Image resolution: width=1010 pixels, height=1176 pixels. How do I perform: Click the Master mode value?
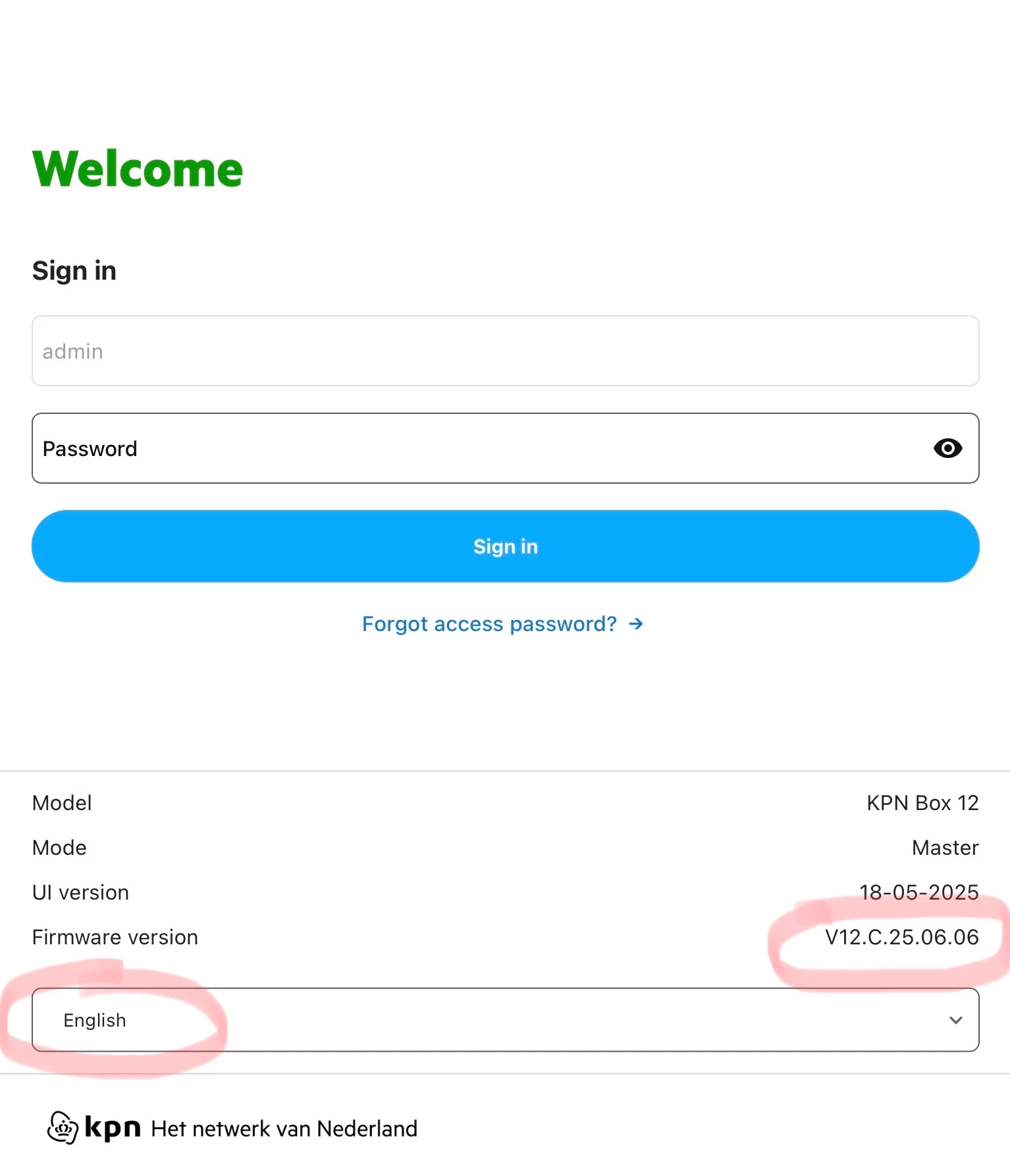coord(945,848)
